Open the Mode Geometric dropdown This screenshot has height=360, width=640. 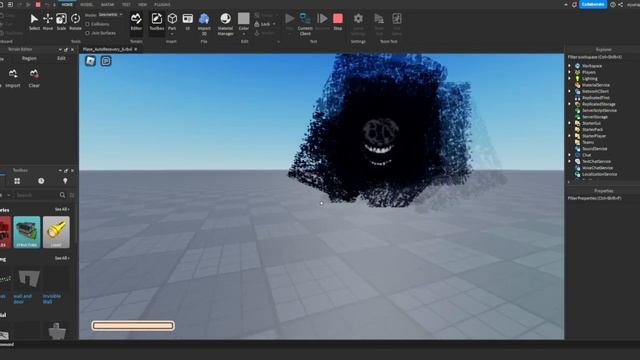pyautogui.click(x=110, y=15)
